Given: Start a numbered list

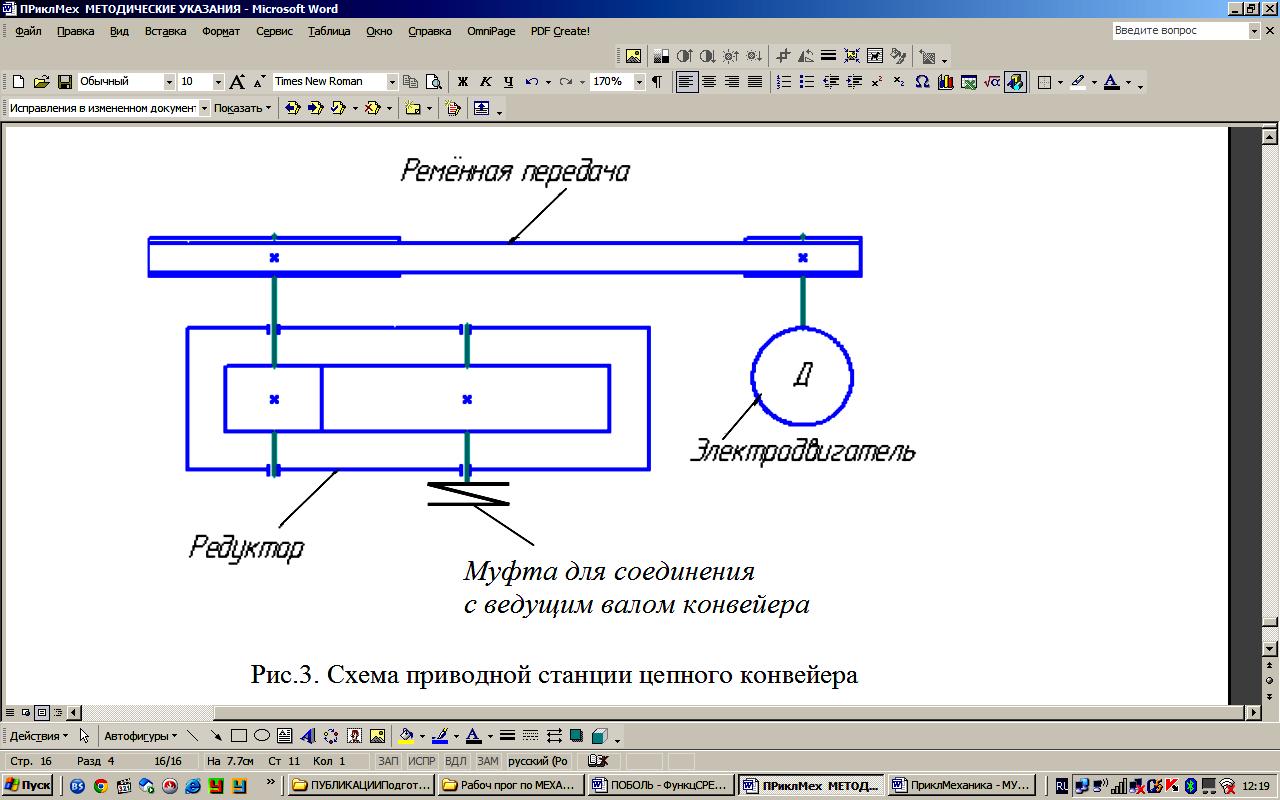Looking at the screenshot, I should click(x=784, y=82).
